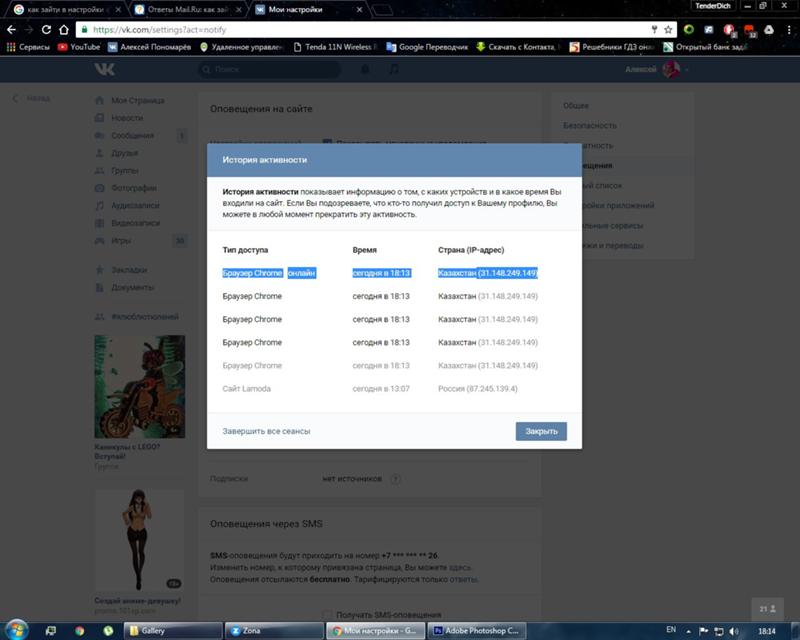
Task: Toggle Получать SMS-оповещения checkbox
Action: tap(328, 614)
